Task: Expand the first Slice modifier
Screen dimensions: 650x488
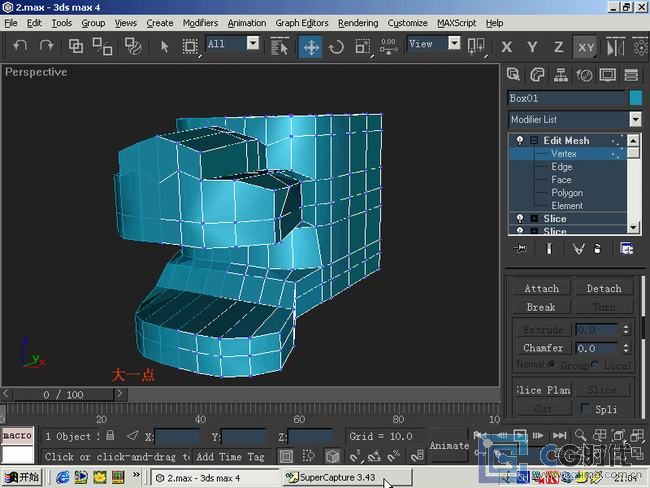Action: pos(534,219)
